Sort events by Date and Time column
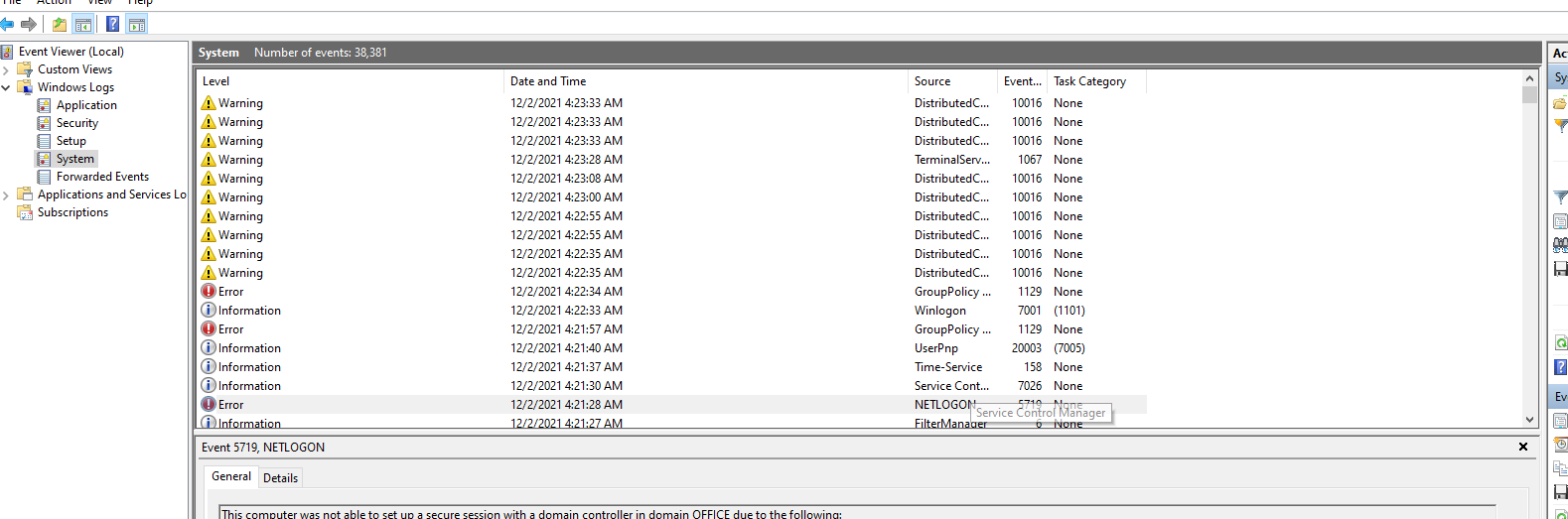This screenshot has height=519, width=1568. (548, 81)
